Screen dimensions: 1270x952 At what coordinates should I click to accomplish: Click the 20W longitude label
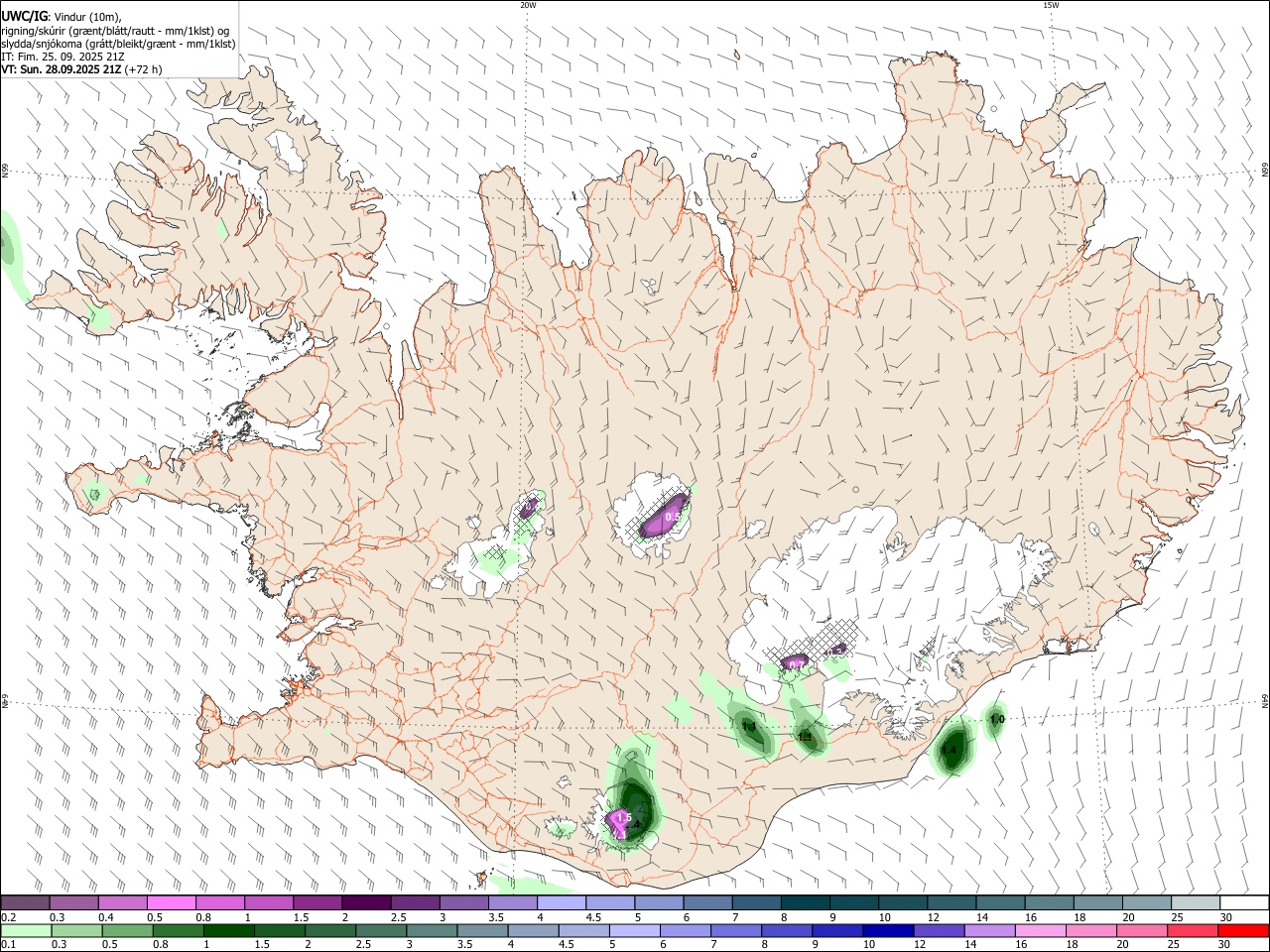click(528, 5)
